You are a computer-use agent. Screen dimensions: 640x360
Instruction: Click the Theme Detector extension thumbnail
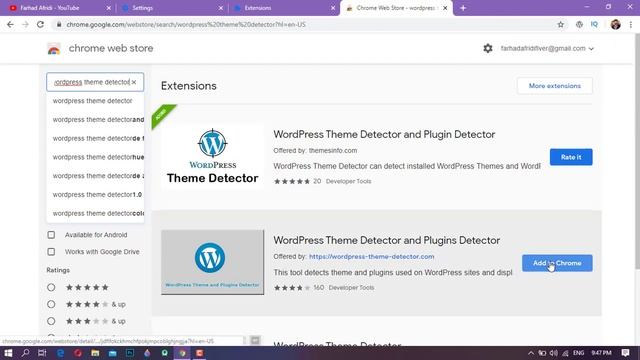[x=212, y=157]
